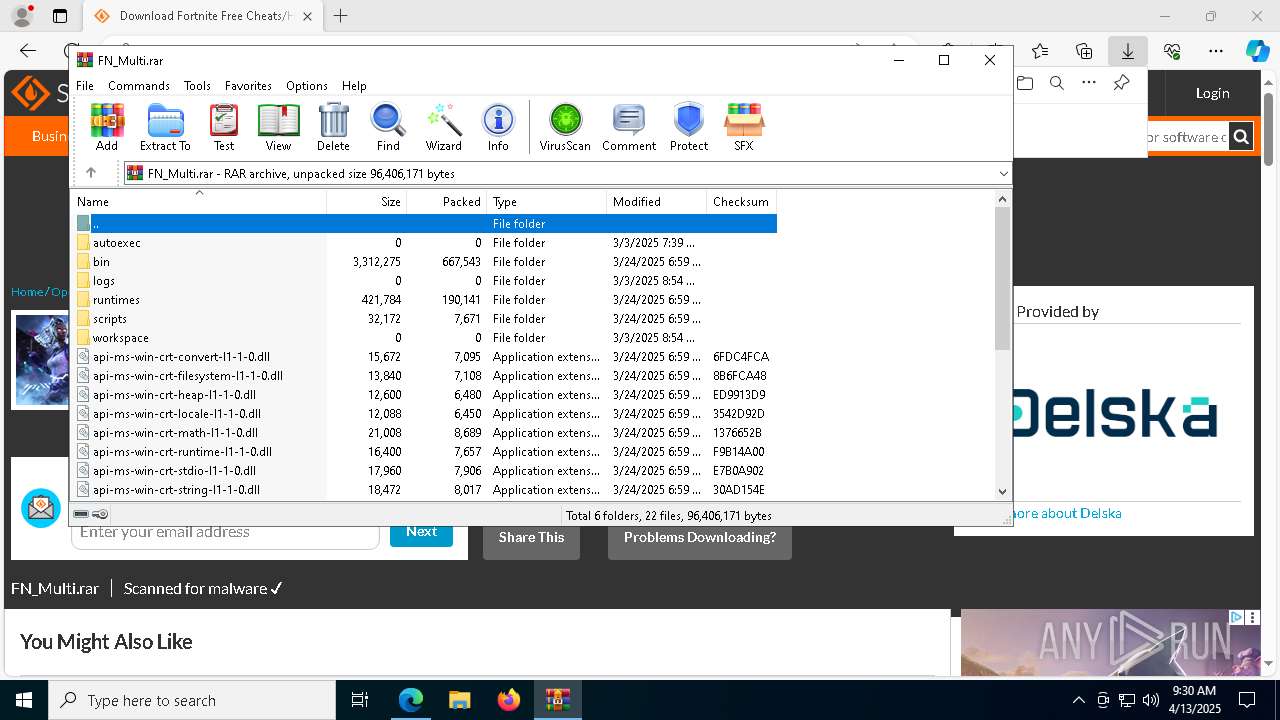Open the Favorites menu
Viewport: 1280px width, 720px height.
pos(248,86)
